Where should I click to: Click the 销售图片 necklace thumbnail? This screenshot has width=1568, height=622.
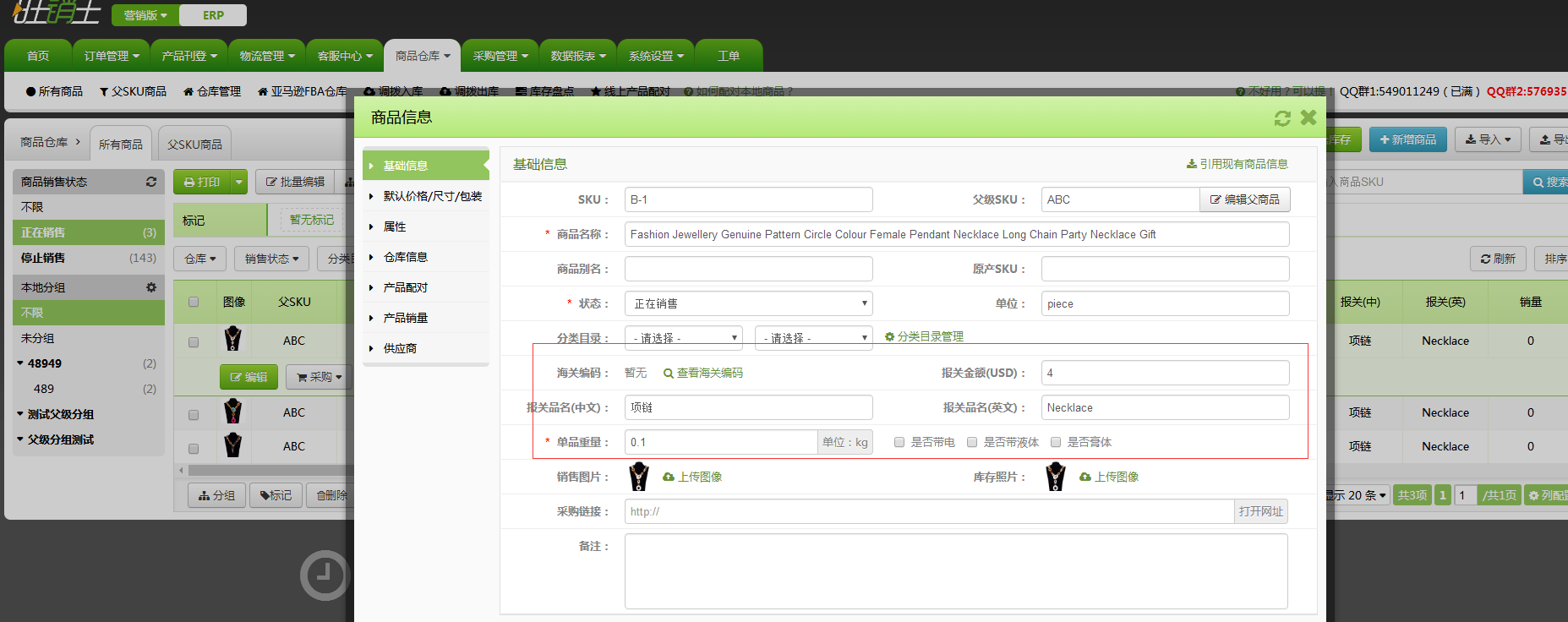(639, 477)
